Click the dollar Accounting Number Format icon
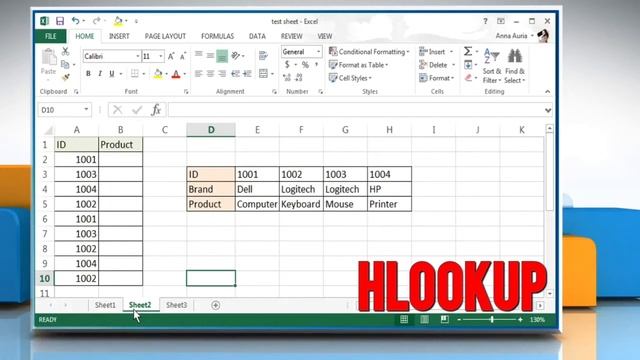Viewport: 640px width, 360px height. [287, 64]
